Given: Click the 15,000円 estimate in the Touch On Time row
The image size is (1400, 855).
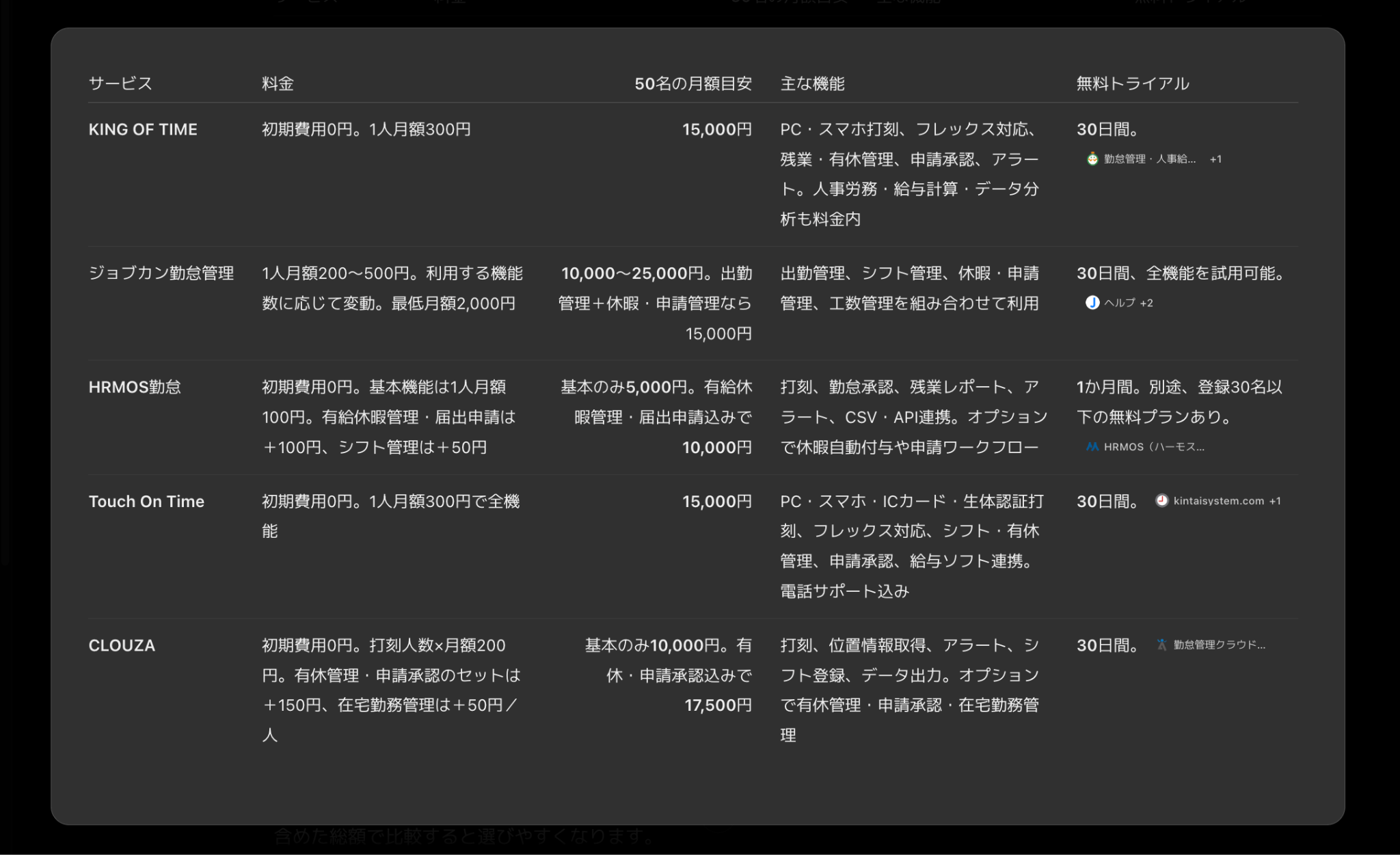Looking at the screenshot, I should pos(717,501).
